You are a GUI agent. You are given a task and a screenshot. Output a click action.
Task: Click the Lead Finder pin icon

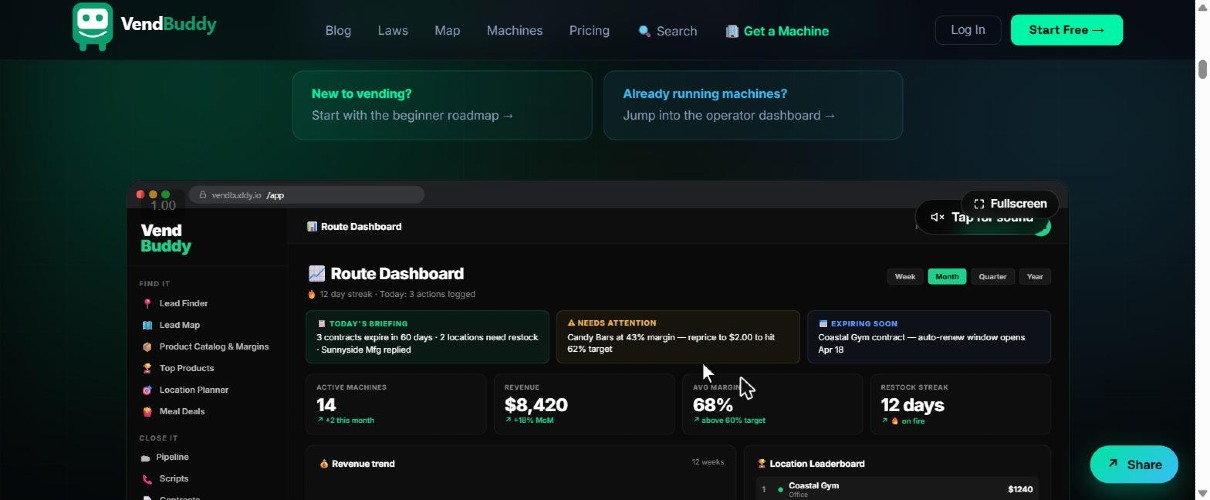click(x=147, y=304)
